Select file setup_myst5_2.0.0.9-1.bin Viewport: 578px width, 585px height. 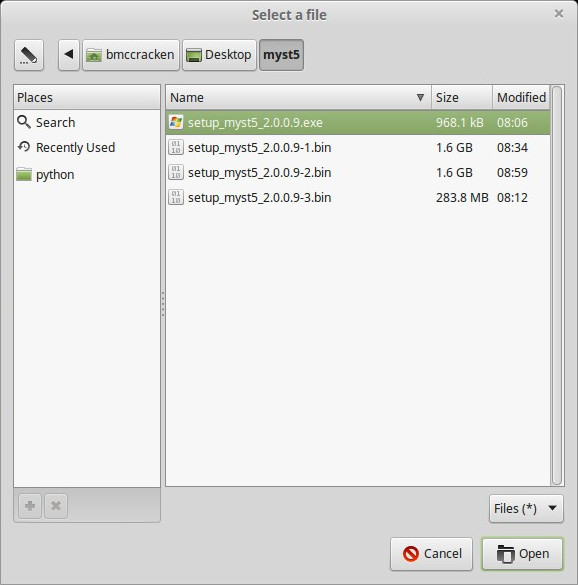click(358, 147)
